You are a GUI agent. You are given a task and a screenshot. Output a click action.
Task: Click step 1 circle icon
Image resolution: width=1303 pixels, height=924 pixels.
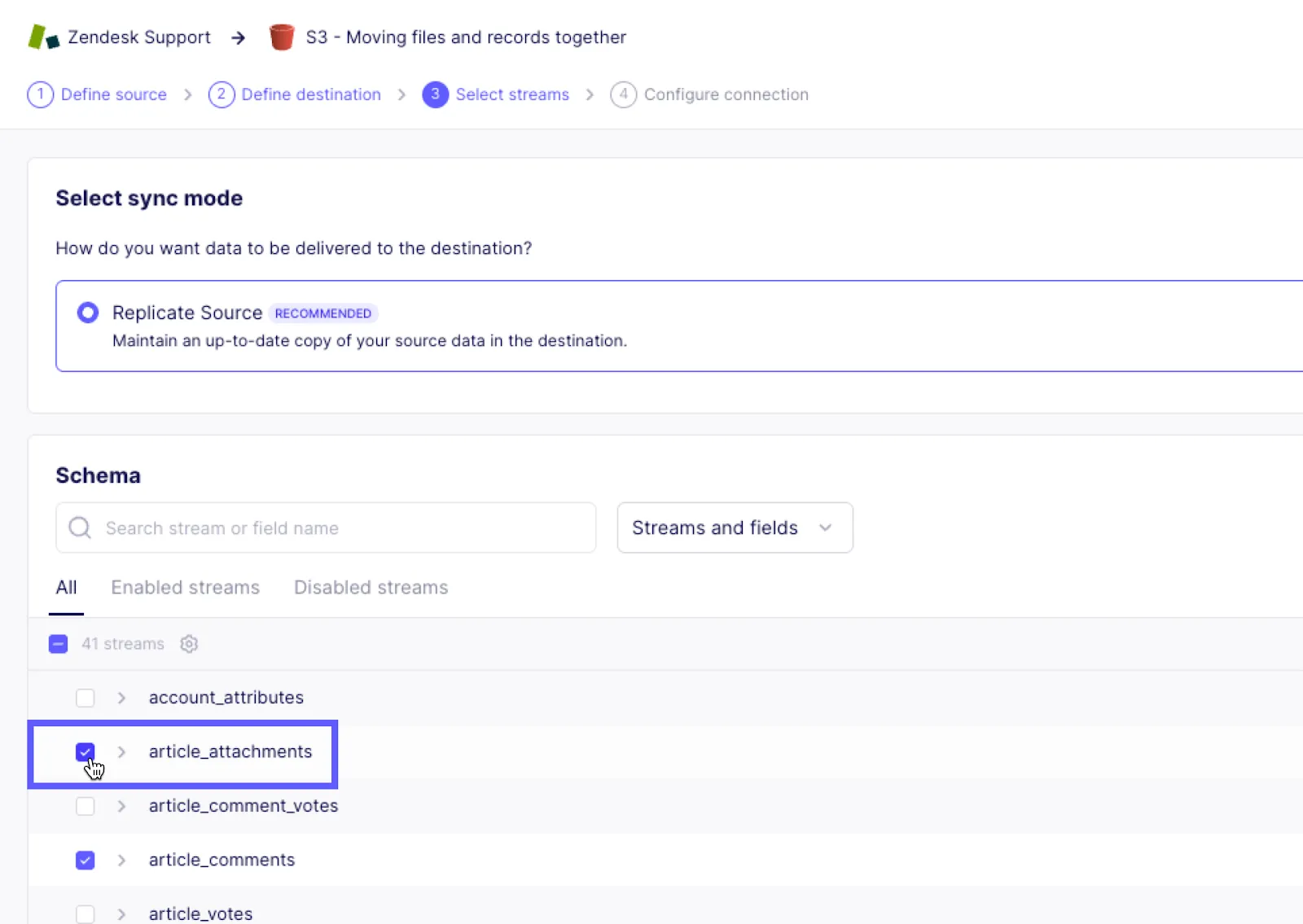(41, 94)
